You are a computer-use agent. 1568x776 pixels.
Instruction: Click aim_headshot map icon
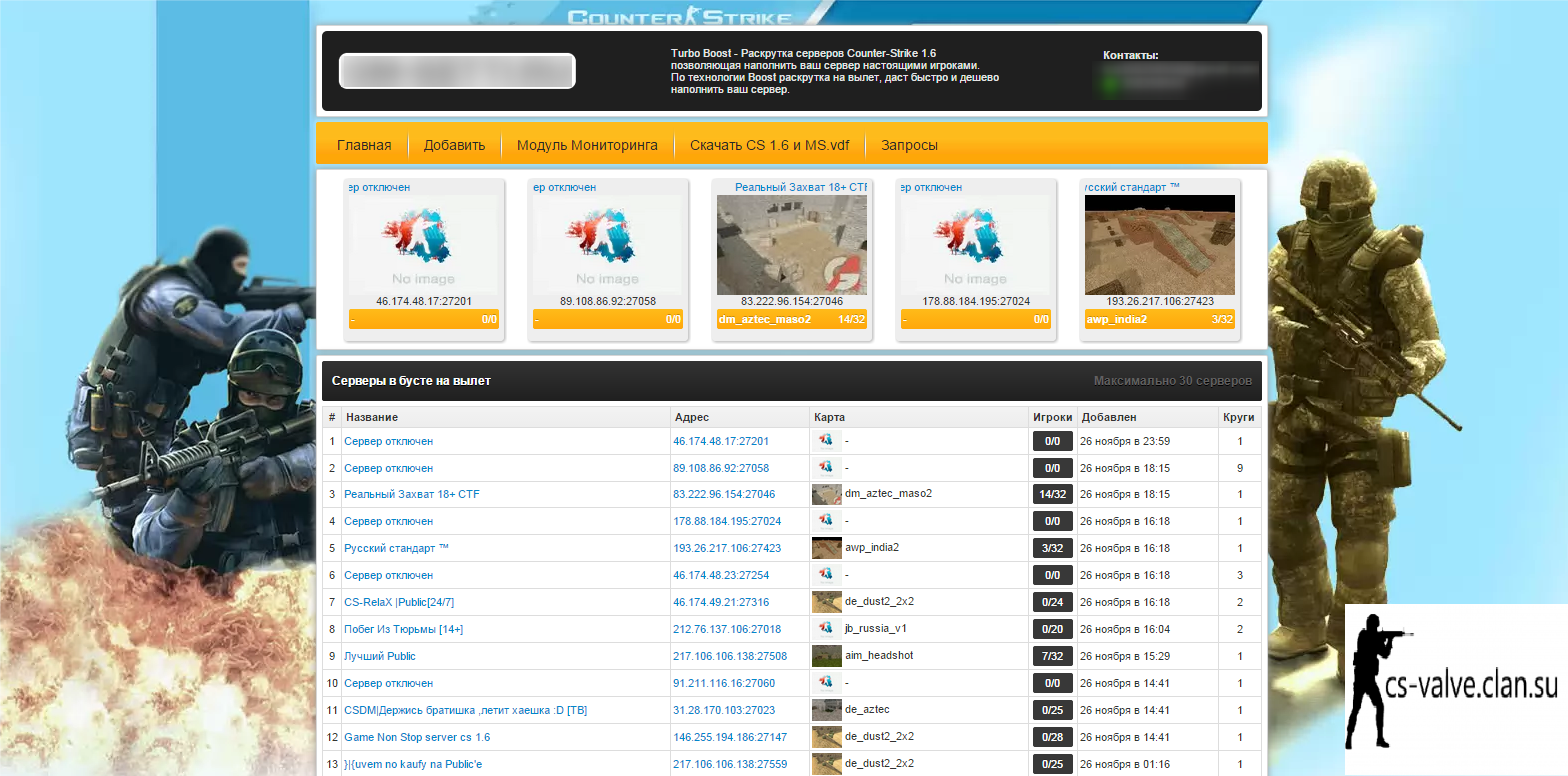(826, 656)
